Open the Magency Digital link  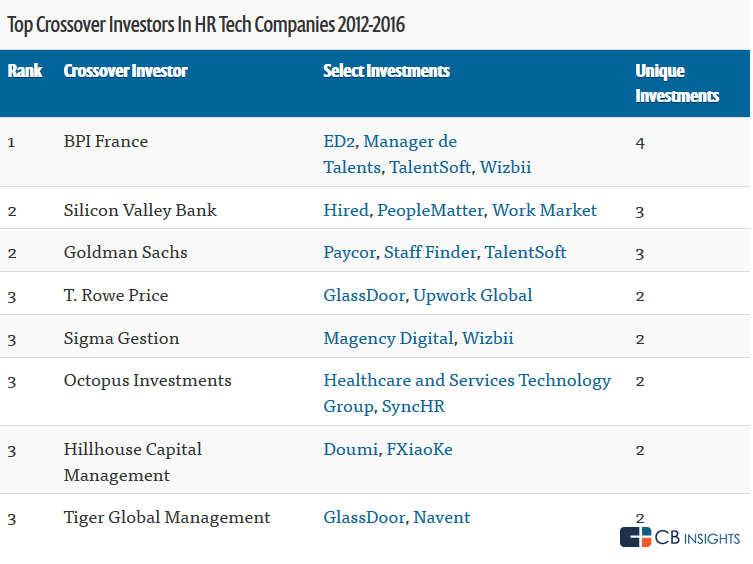point(388,339)
